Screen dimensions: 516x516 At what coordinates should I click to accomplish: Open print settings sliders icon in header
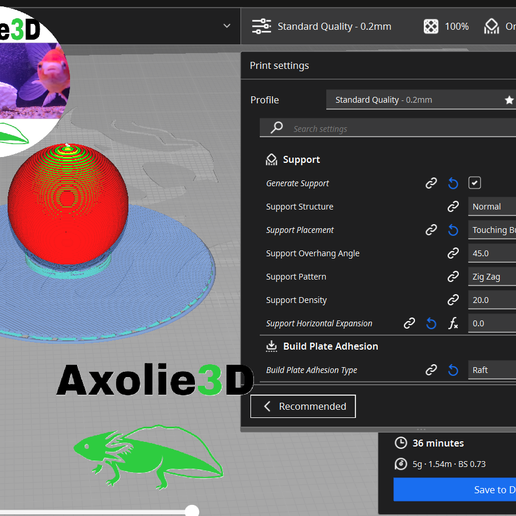pos(261,26)
